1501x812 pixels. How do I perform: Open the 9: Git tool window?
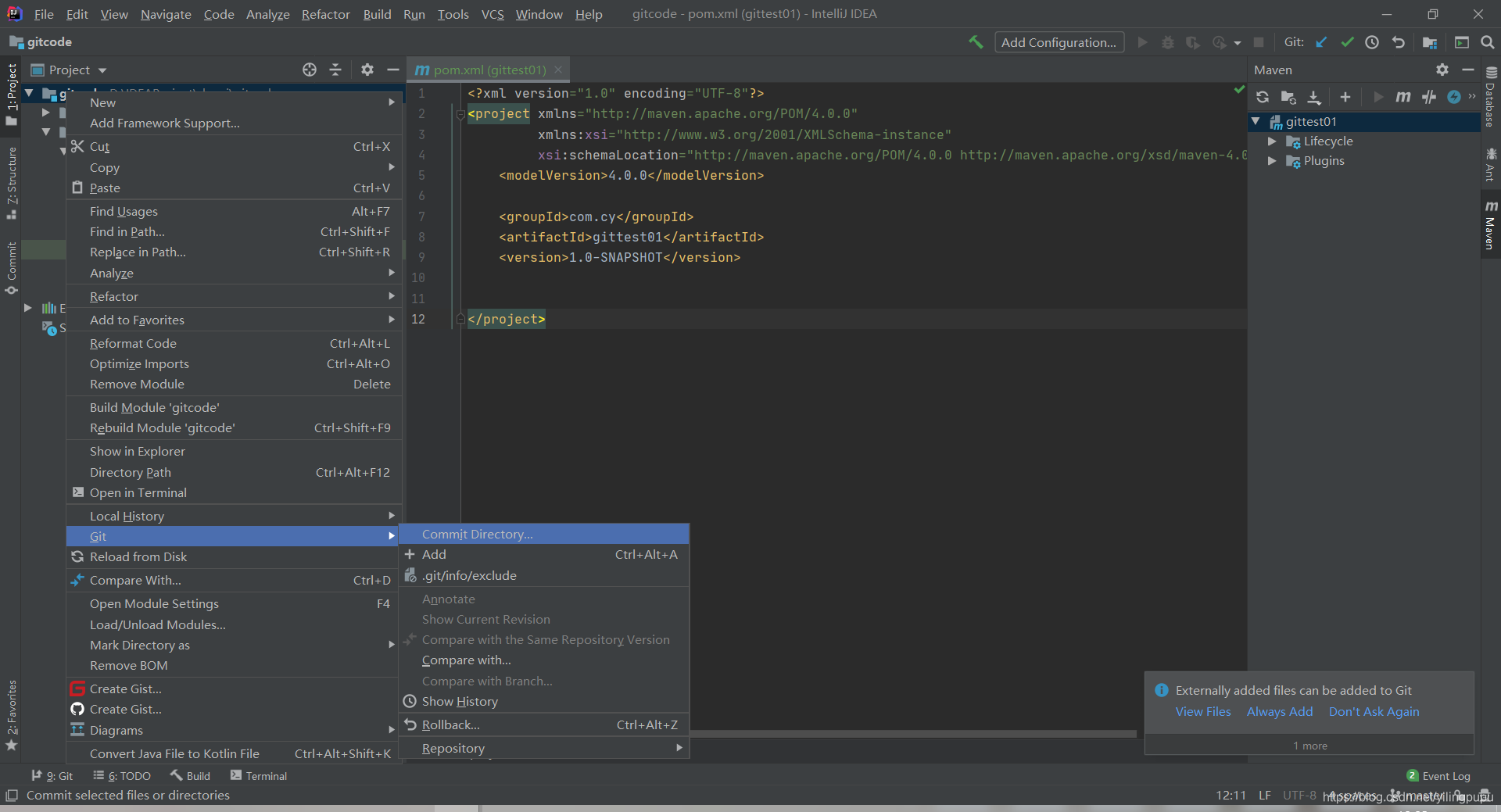click(52, 776)
